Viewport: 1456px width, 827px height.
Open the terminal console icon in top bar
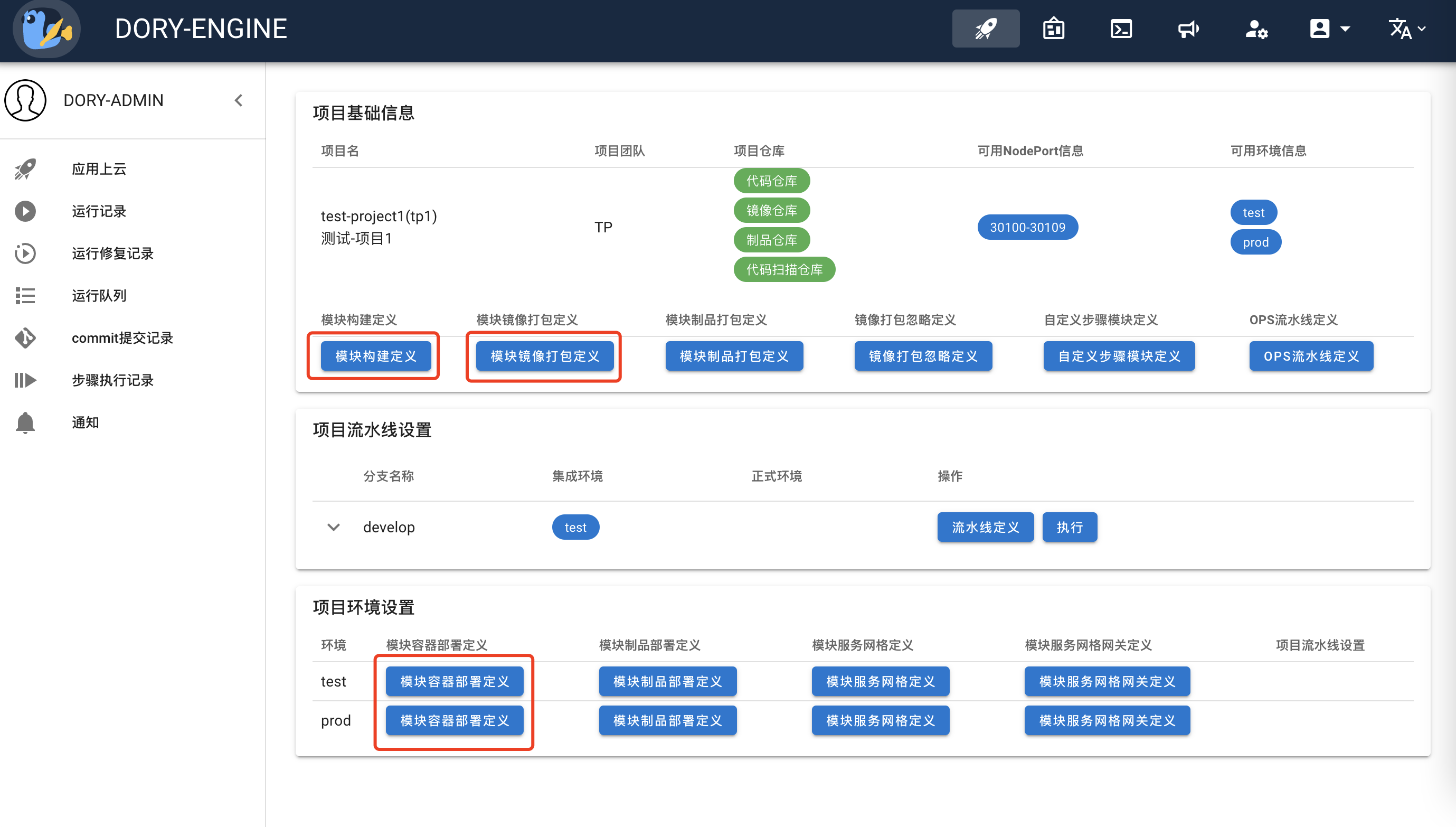click(1121, 28)
